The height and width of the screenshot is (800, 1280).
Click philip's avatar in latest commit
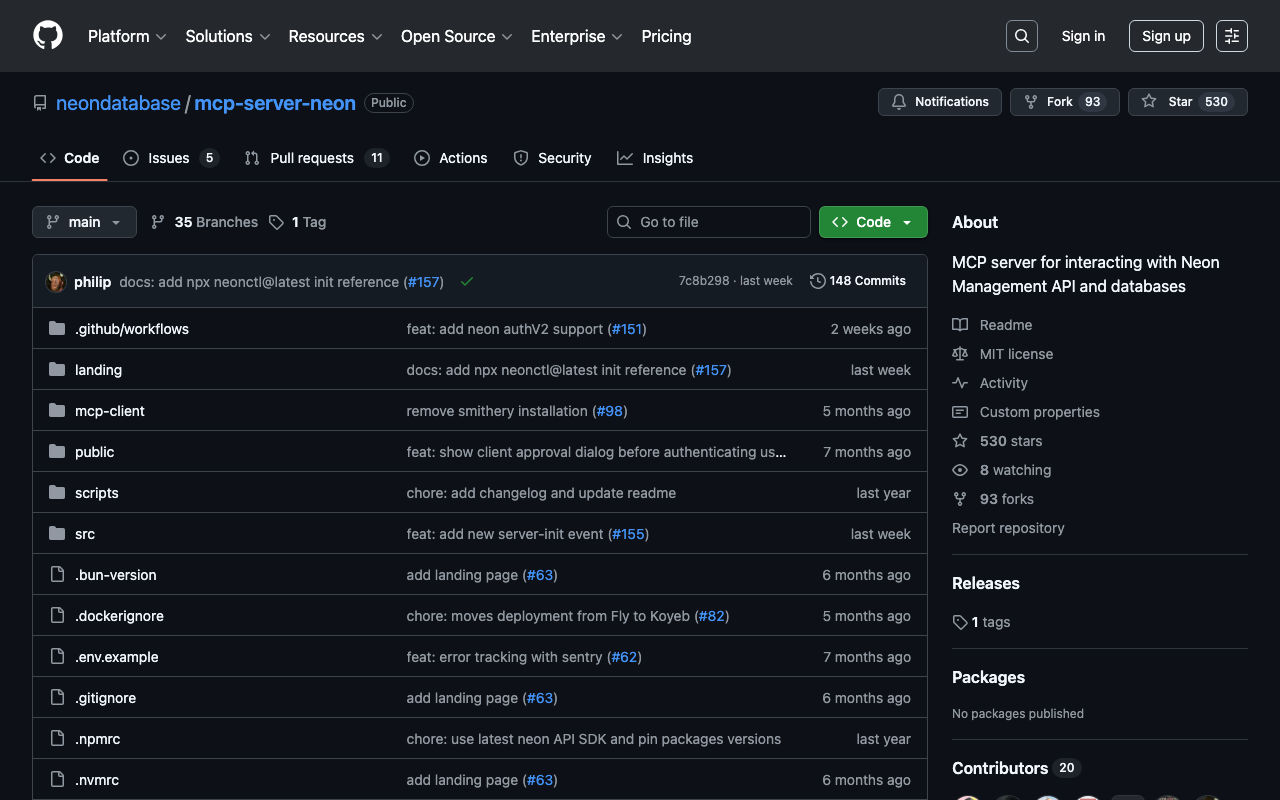click(x=56, y=282)
